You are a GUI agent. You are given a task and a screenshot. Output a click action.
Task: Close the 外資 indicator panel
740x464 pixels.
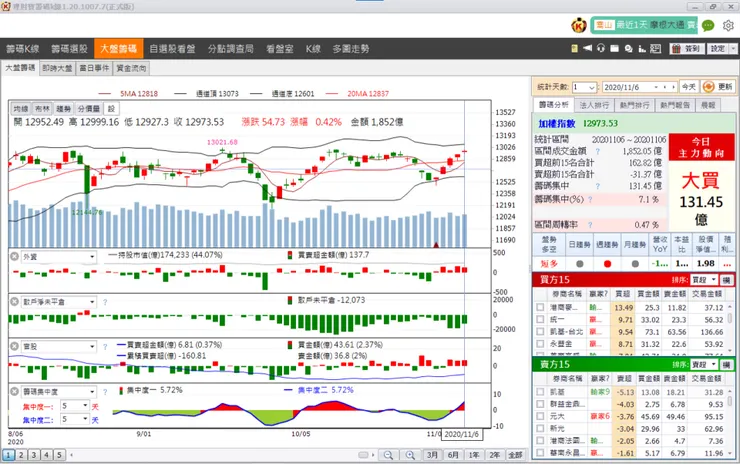point(15,256)
